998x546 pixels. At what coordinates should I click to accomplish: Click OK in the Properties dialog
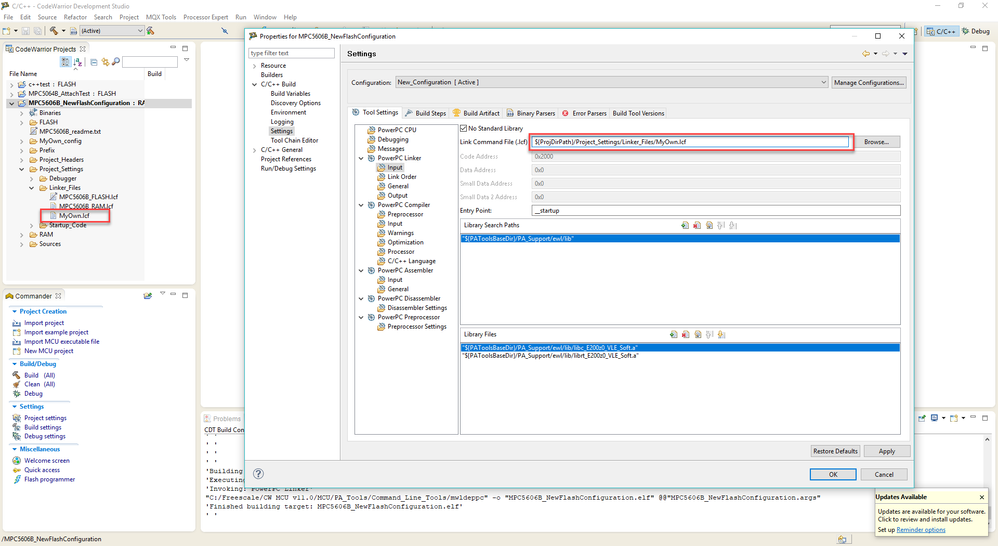tap(833, 475)
